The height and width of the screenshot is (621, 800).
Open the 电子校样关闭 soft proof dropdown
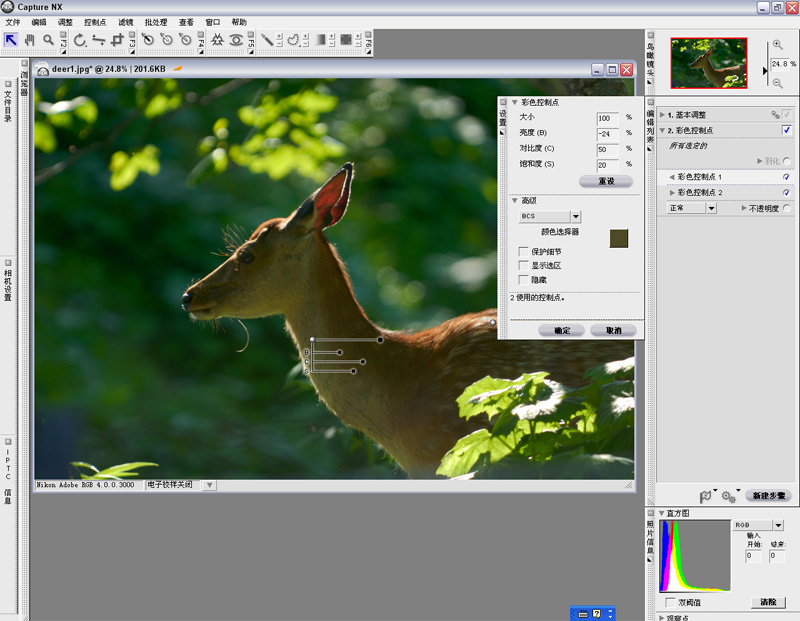click(210, 485)
